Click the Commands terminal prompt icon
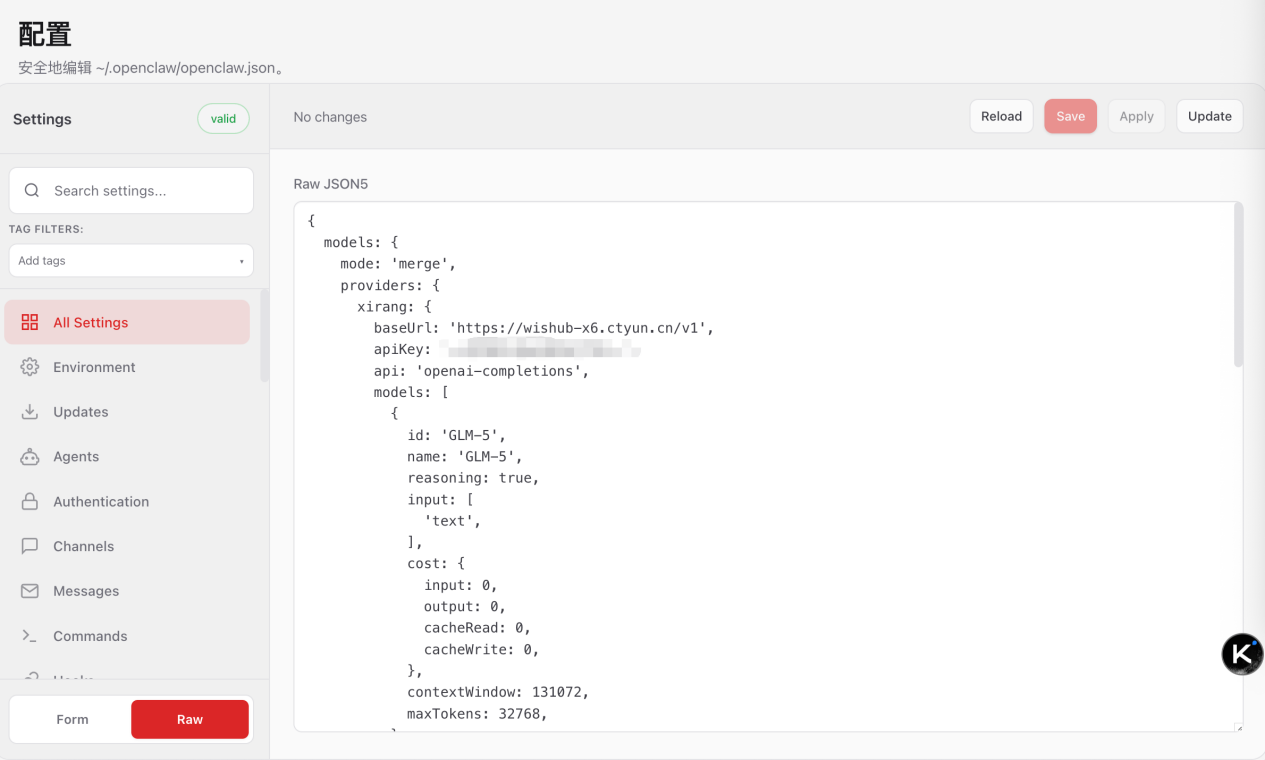The image size is (1265, 760). [x=30, y=636]
